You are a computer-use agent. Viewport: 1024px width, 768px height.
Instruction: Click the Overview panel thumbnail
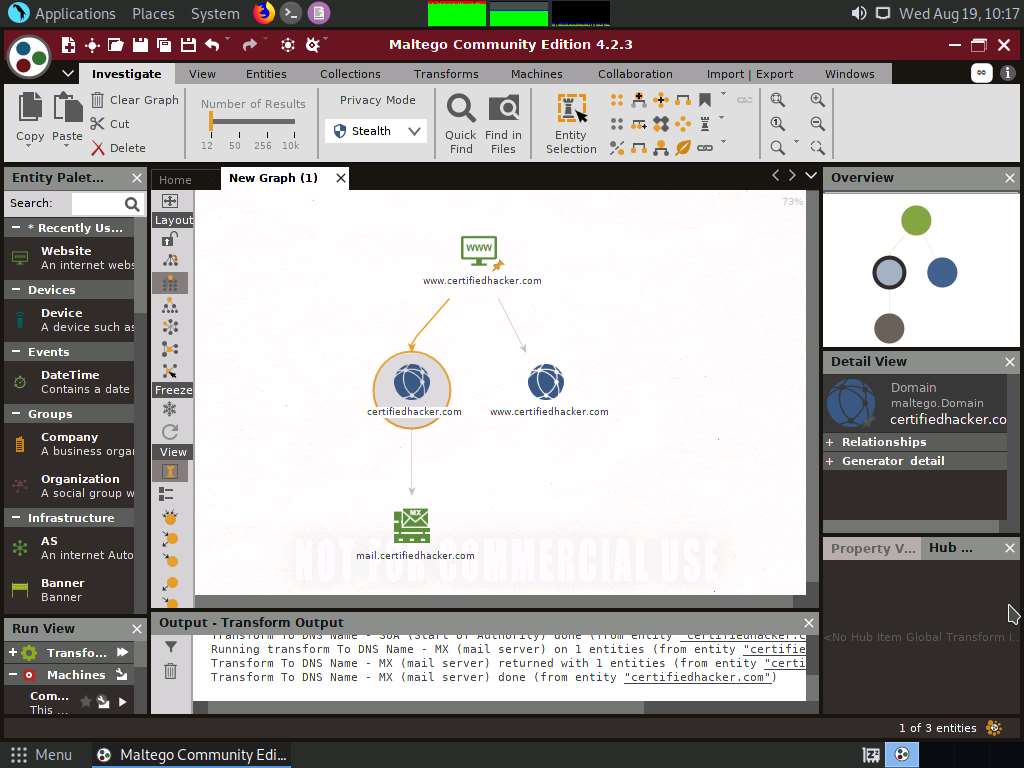[x=920, y=270]
